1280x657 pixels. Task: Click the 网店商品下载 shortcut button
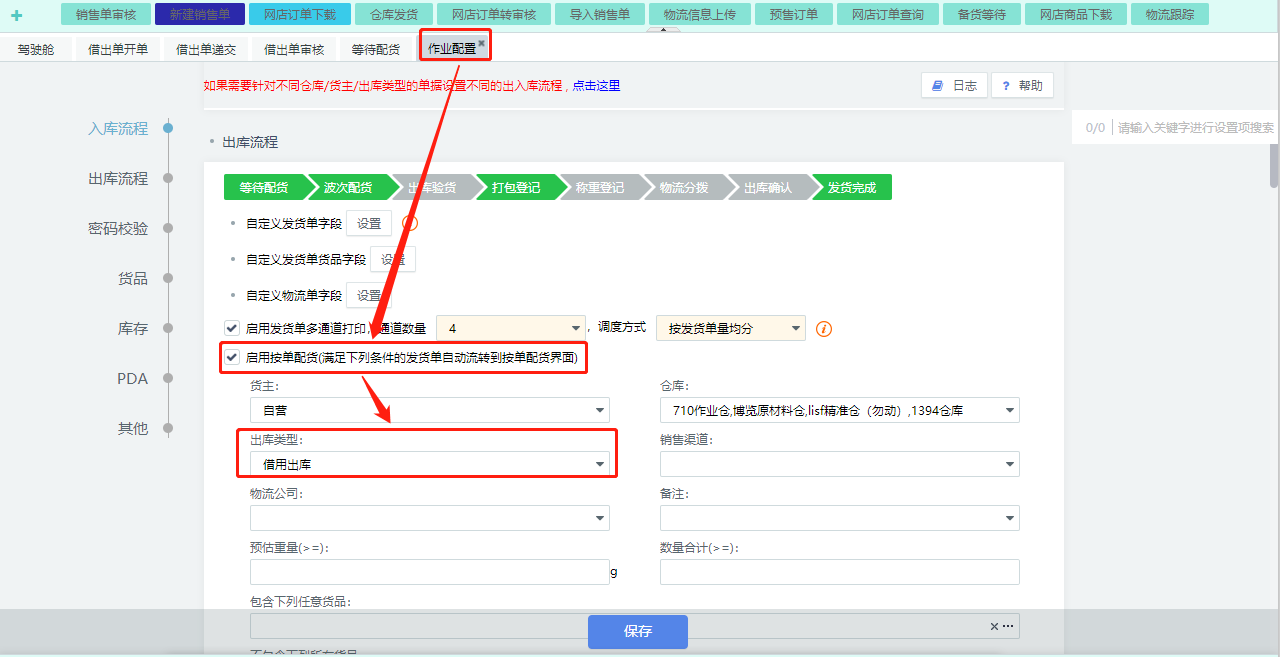pos(1075,14)
